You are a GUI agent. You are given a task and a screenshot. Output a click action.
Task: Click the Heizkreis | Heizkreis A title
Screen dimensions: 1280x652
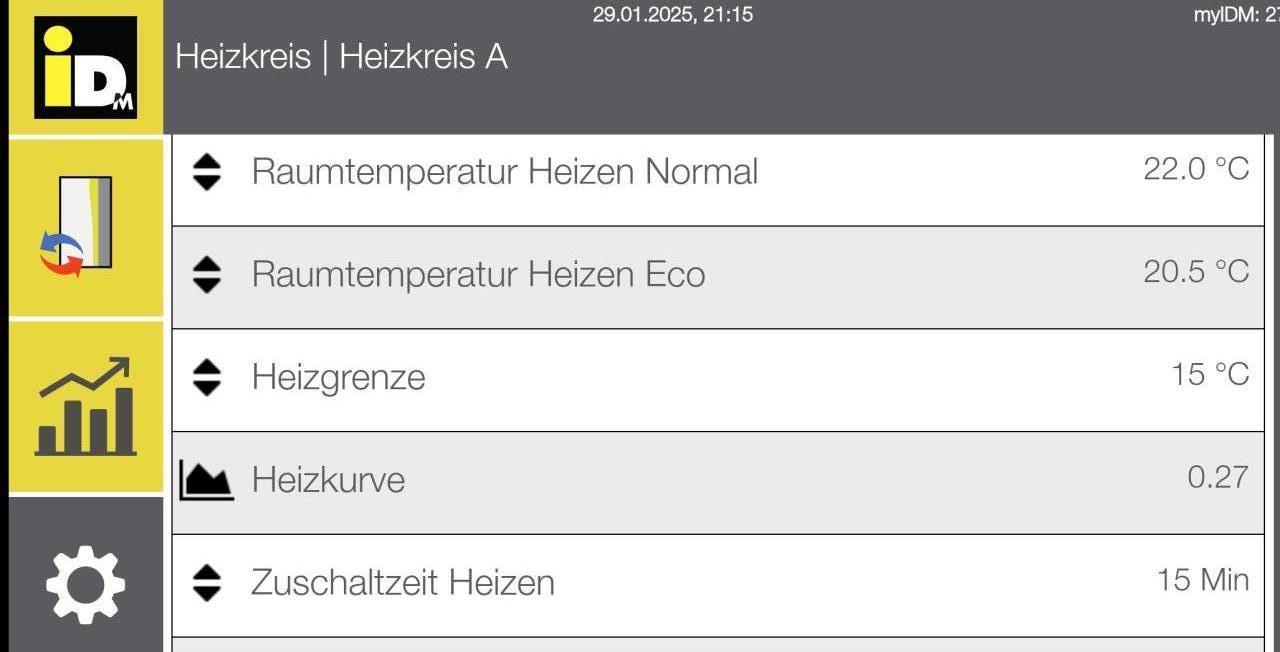click(x=341, y=57)
